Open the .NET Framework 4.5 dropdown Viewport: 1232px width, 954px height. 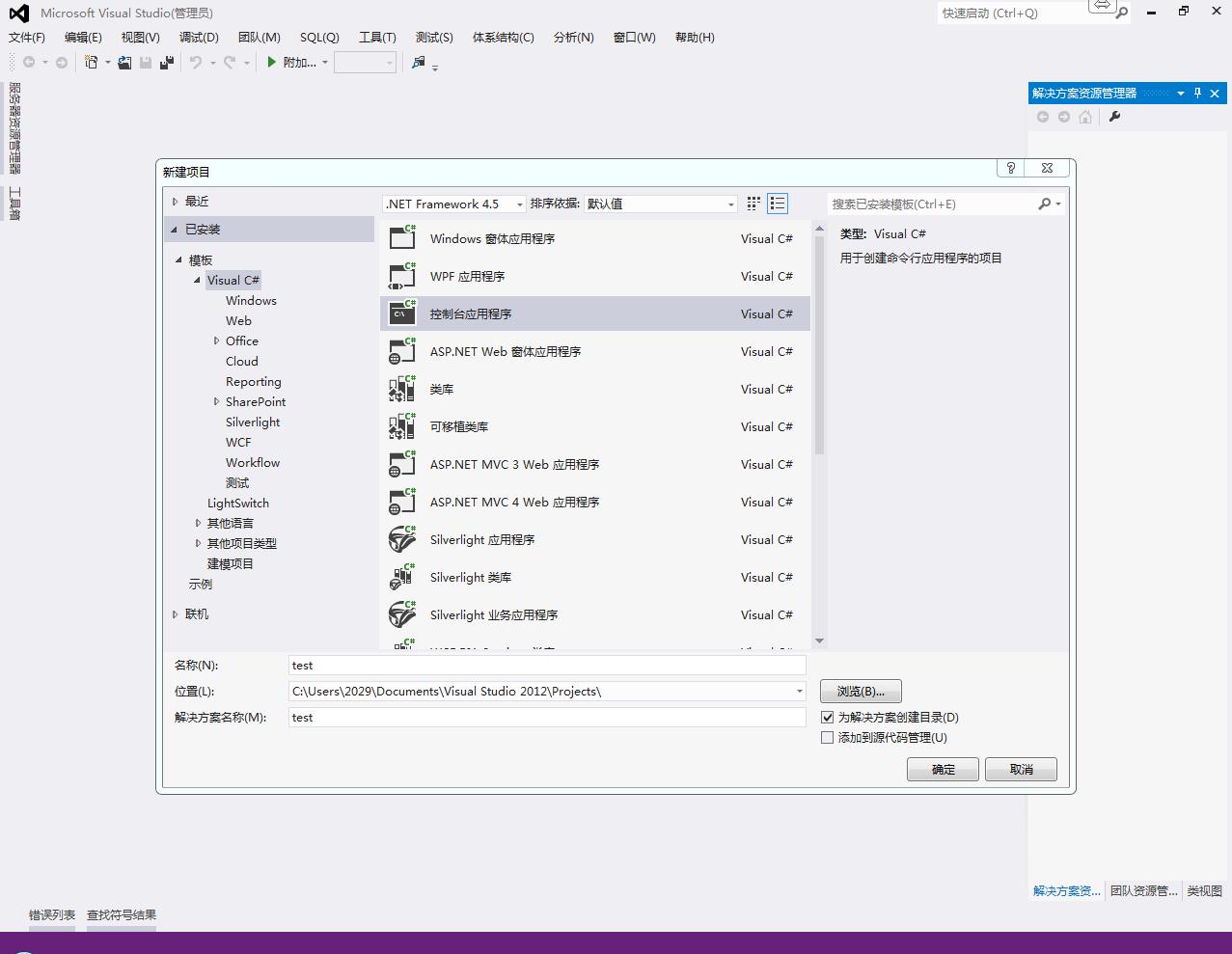[519, 204]
